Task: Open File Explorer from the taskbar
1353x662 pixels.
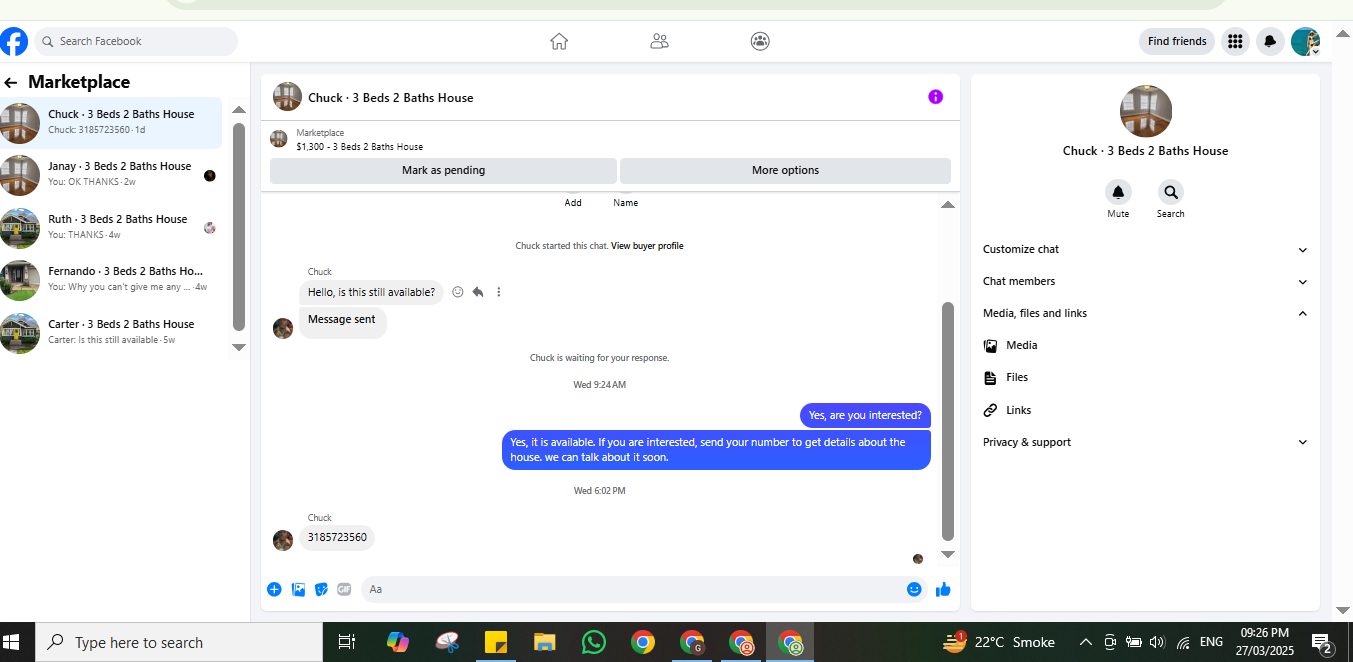Action: pyautogui.click(x=544, y=642)
